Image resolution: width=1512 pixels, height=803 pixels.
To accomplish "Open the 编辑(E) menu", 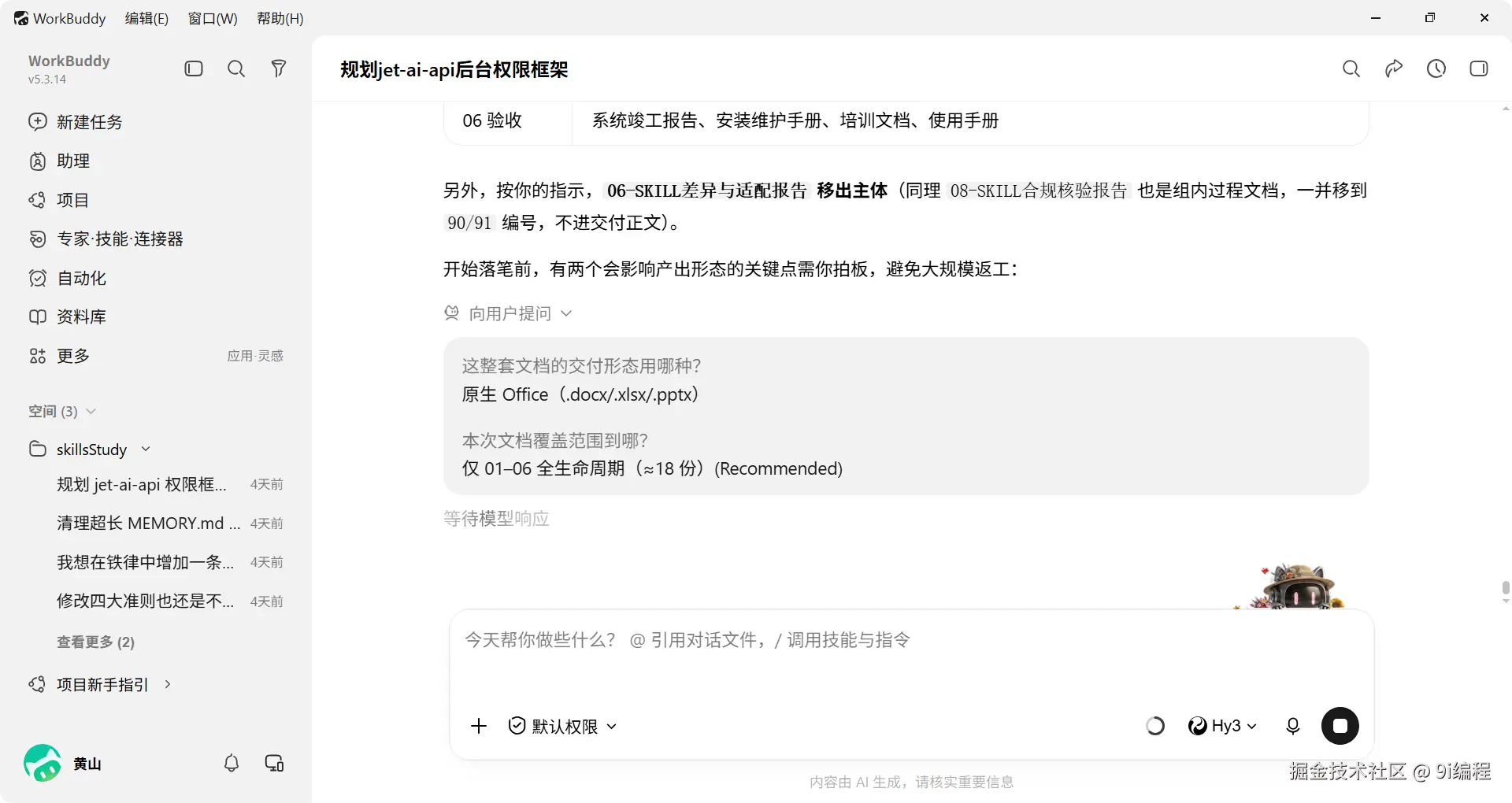I will [146, 18].
